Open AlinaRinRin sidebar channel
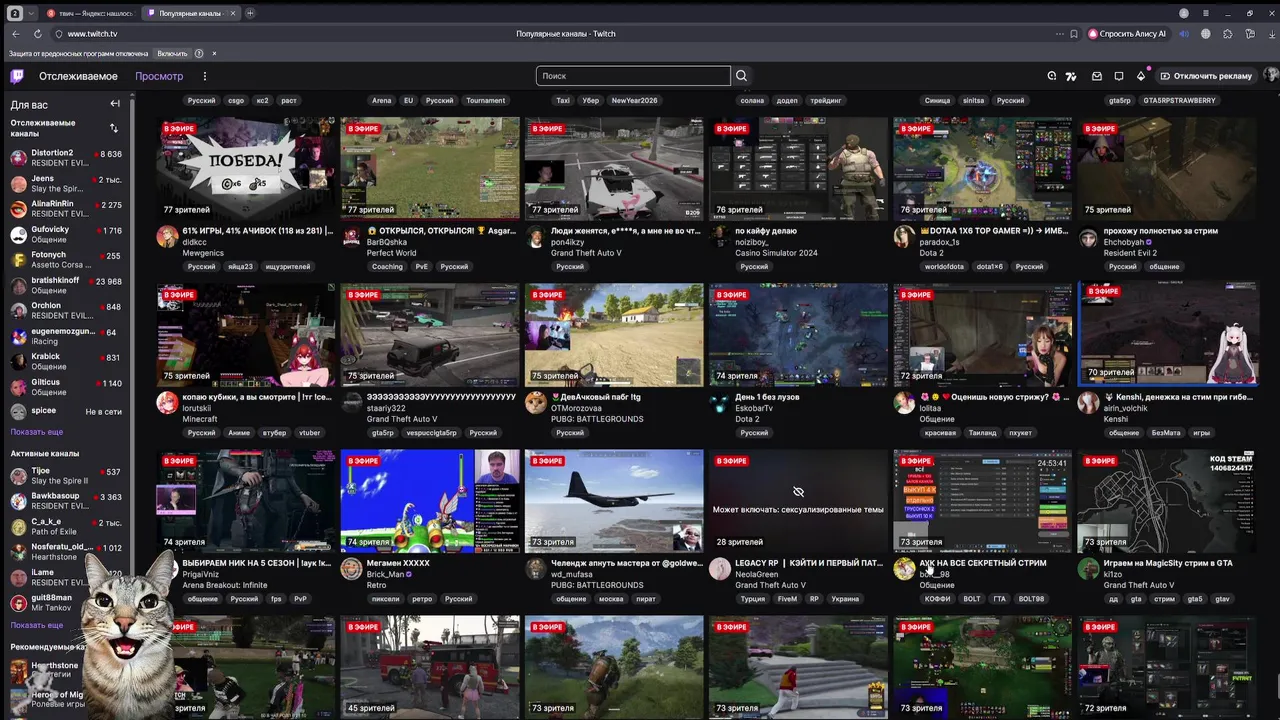Screen dimensions: 1280x720 67,209
